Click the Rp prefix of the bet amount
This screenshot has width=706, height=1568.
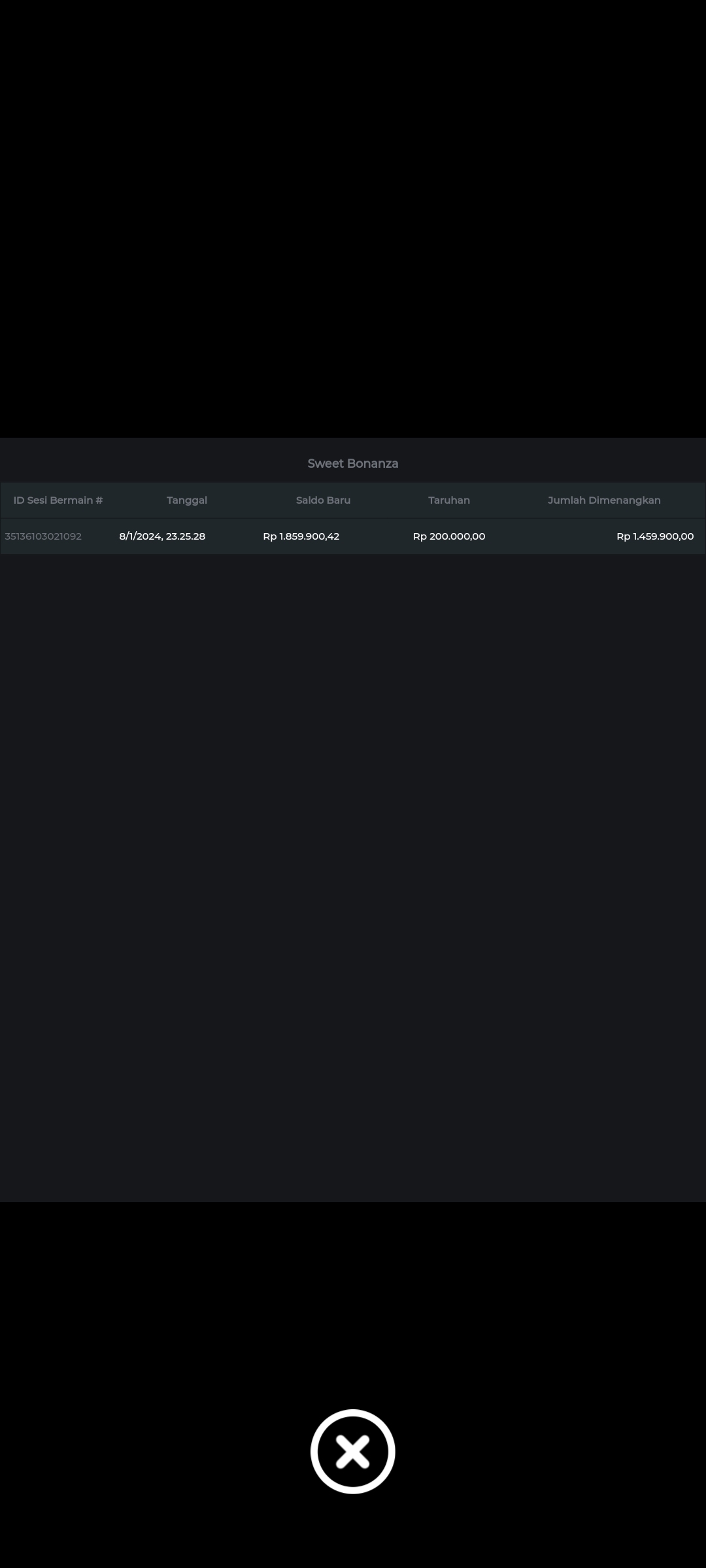tap(420, 536)
